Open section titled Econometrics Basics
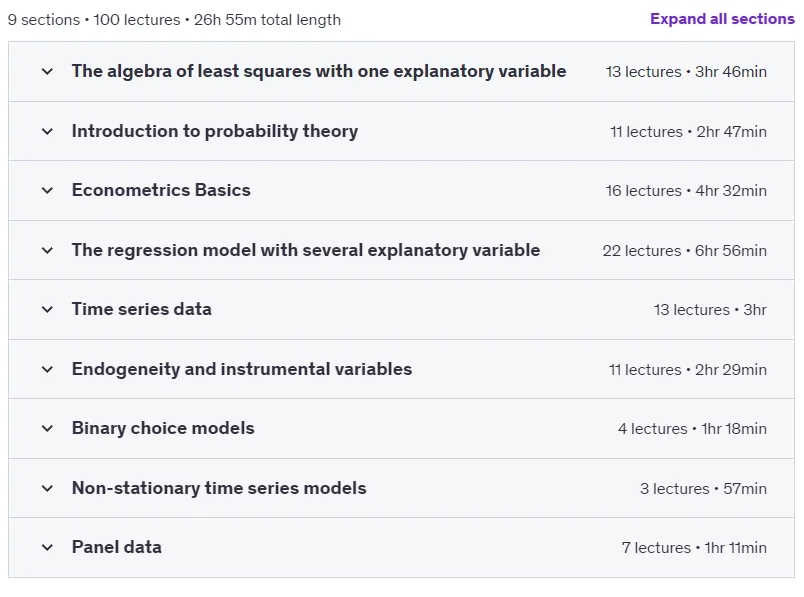Viewport: 804px width, 597px height. pos(161,190)
